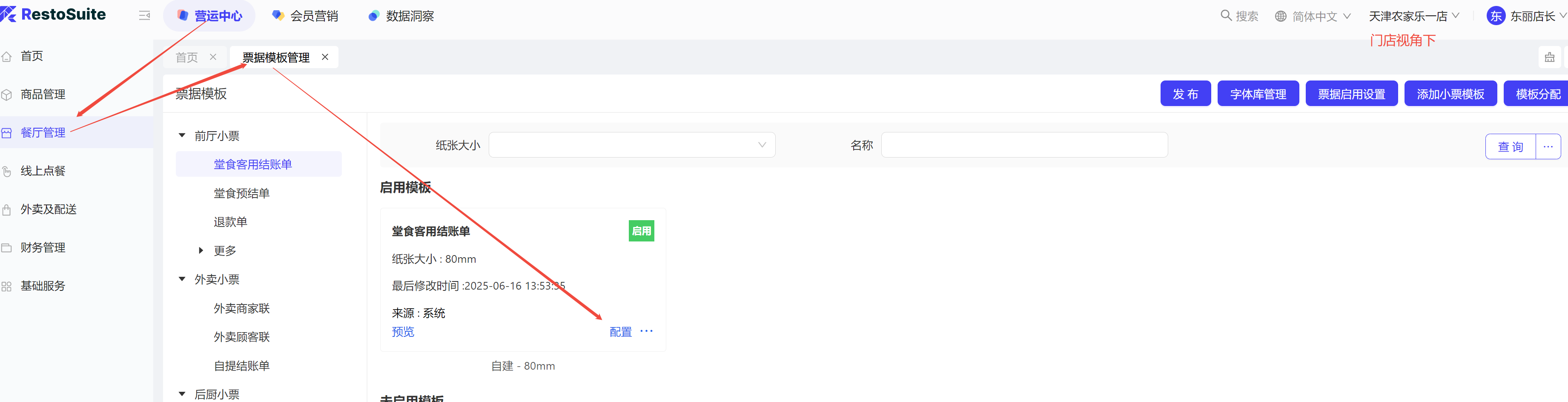
Task: Click the 餐厅管理 store icon
Action: point(7,133)
